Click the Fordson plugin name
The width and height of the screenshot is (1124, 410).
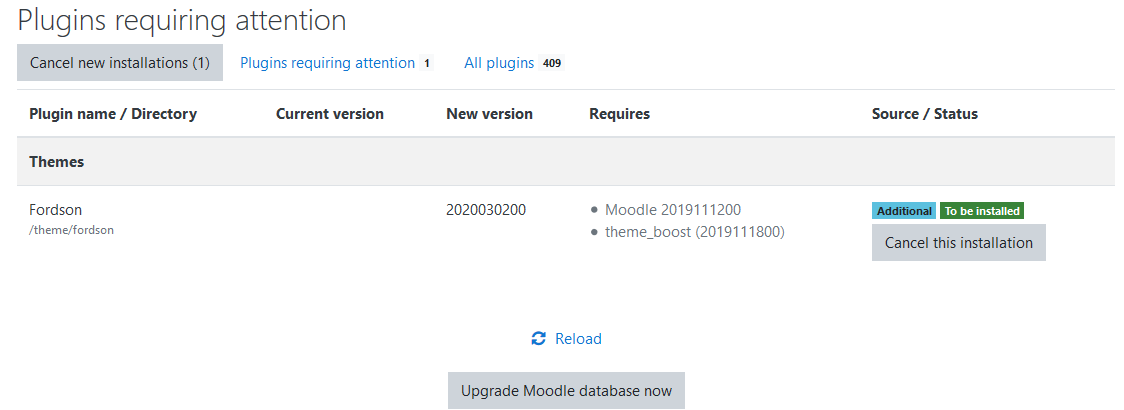56,210
